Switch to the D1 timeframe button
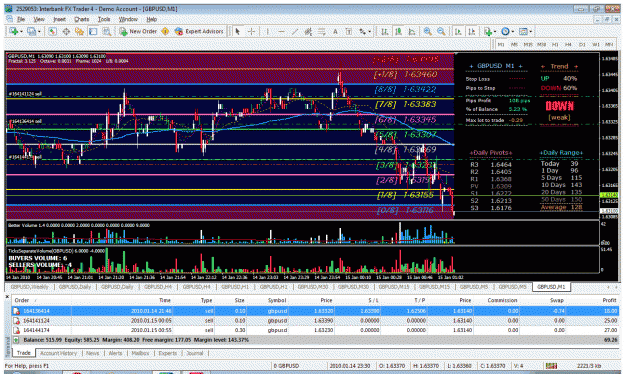625x374 pixels. tap(582, 44)
